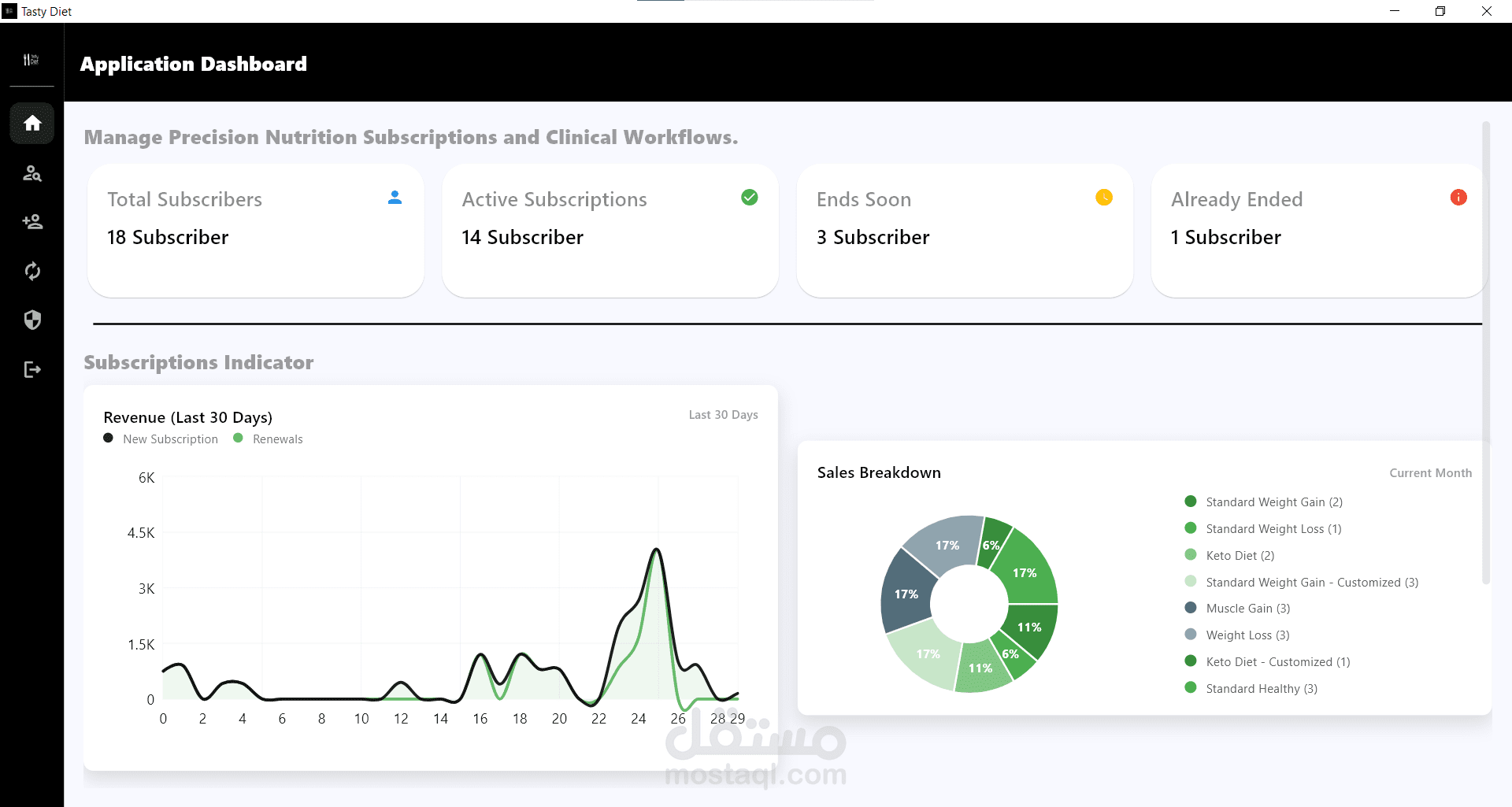The width and height of the screenshot is (1512, 807).
Task: Open the Already Ended card
Action: coord(1318,231)
